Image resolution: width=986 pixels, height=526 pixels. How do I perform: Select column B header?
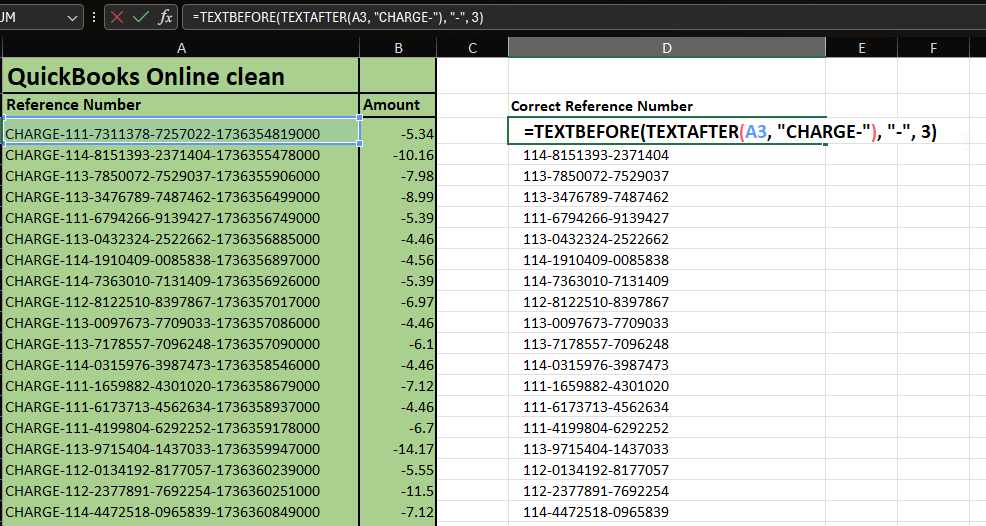[398, 47]
